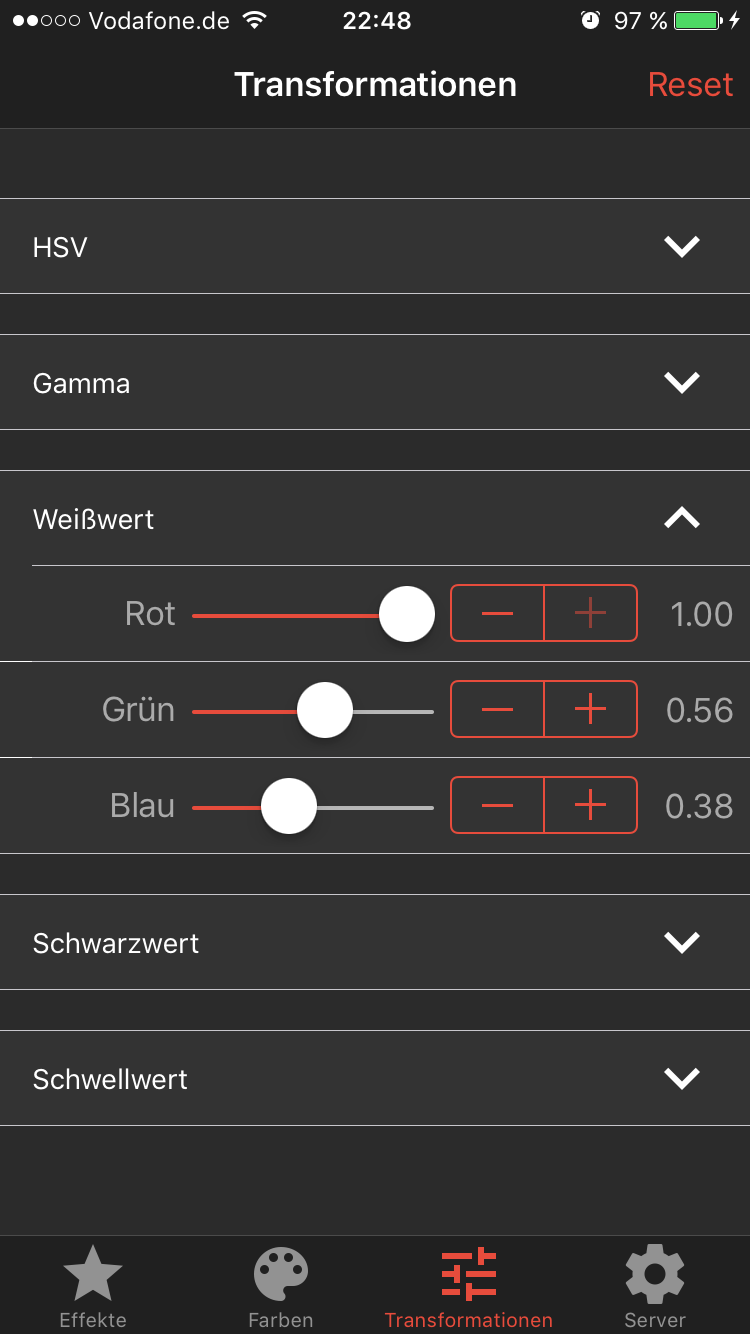The width and height of the screenshot is (750, 1334).
Task: Open the Farben palette icon
Action: coord(281,1274)
